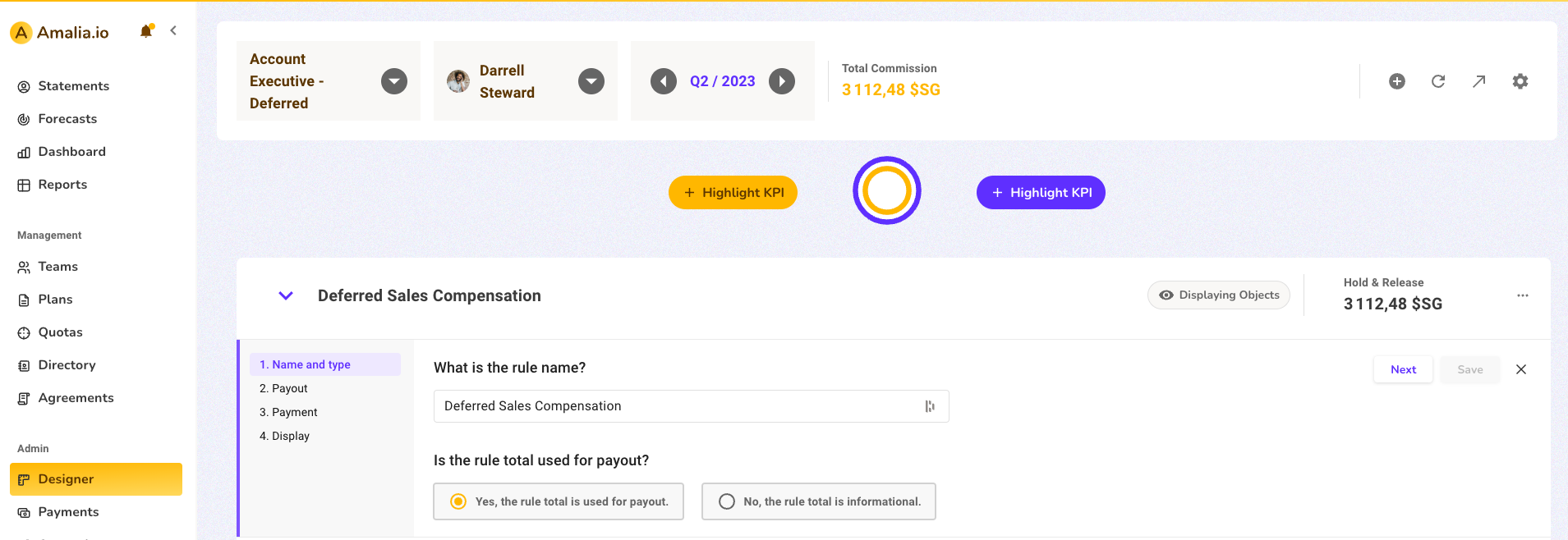The height and width of the screenshot is (540, 1568).
Task: Click the Save button
Action: [1470, 369]
